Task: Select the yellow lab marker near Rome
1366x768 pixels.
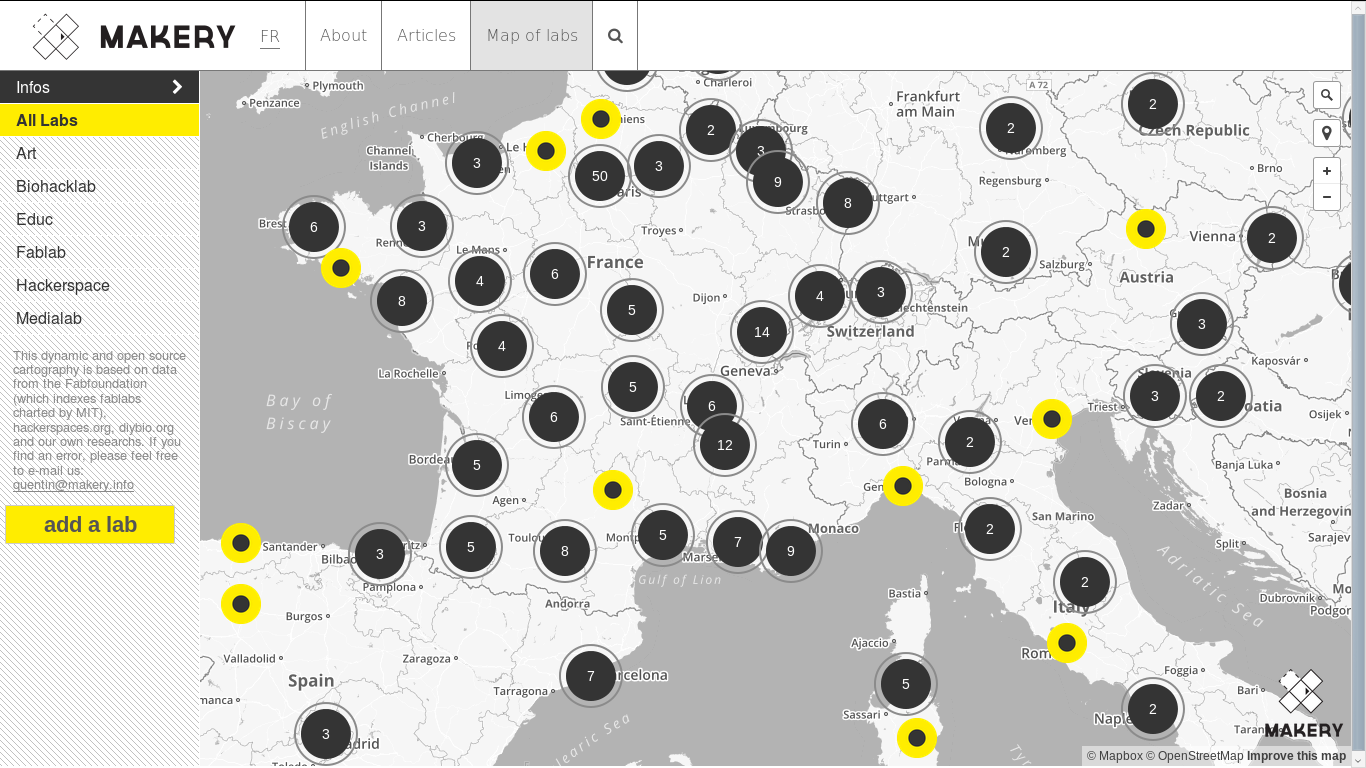Action: coord(1067,643)
